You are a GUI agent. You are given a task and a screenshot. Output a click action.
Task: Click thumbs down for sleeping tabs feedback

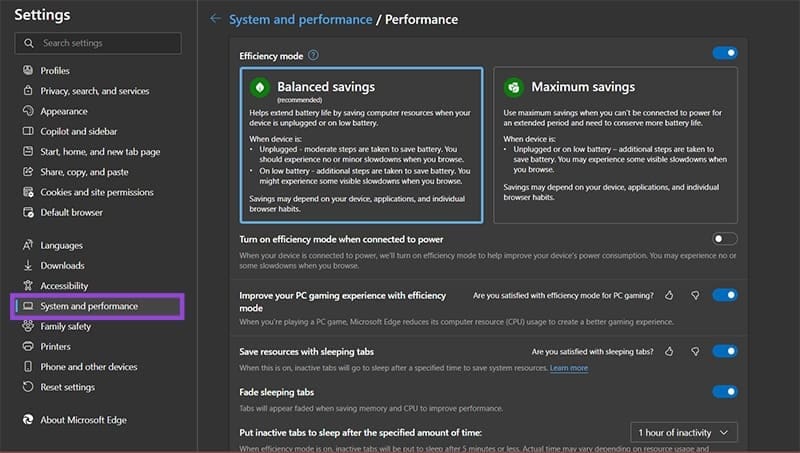click(x=694, y=352)
